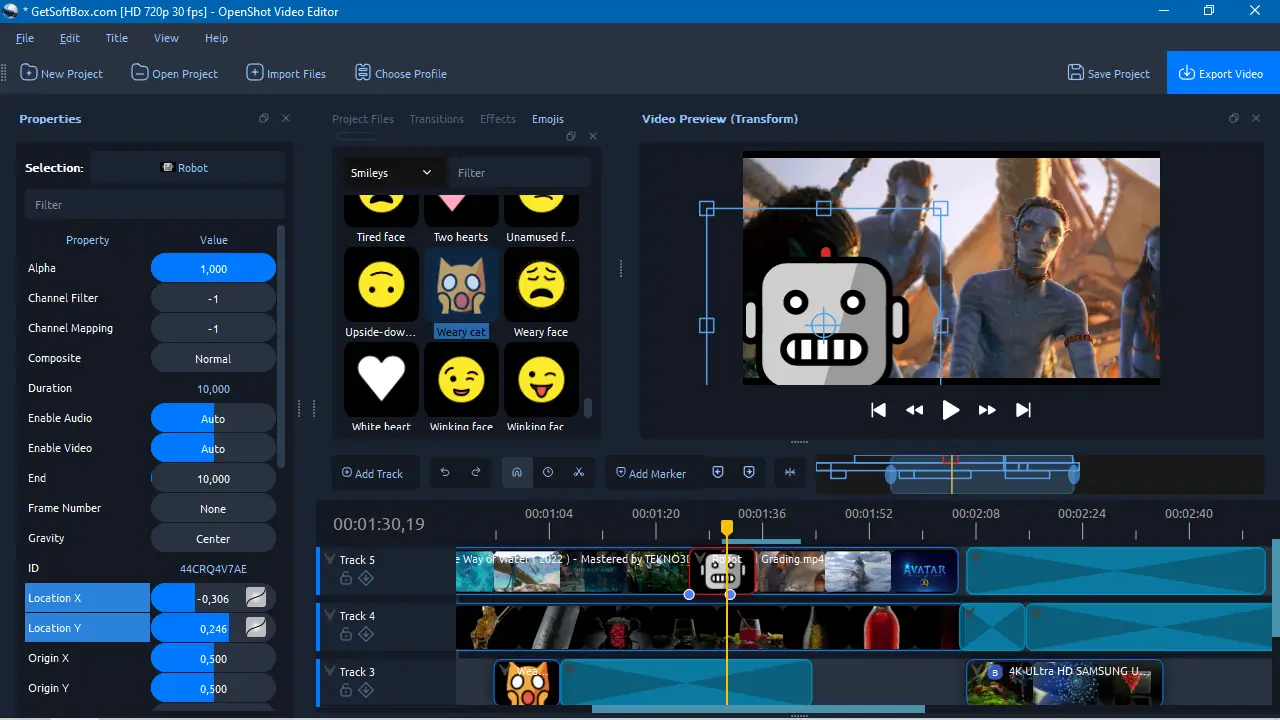Image resolution: width=1280 pixels, height=720 pixels.
Task: Focus the Emojis filter field
Action: [x=519, y=172]
